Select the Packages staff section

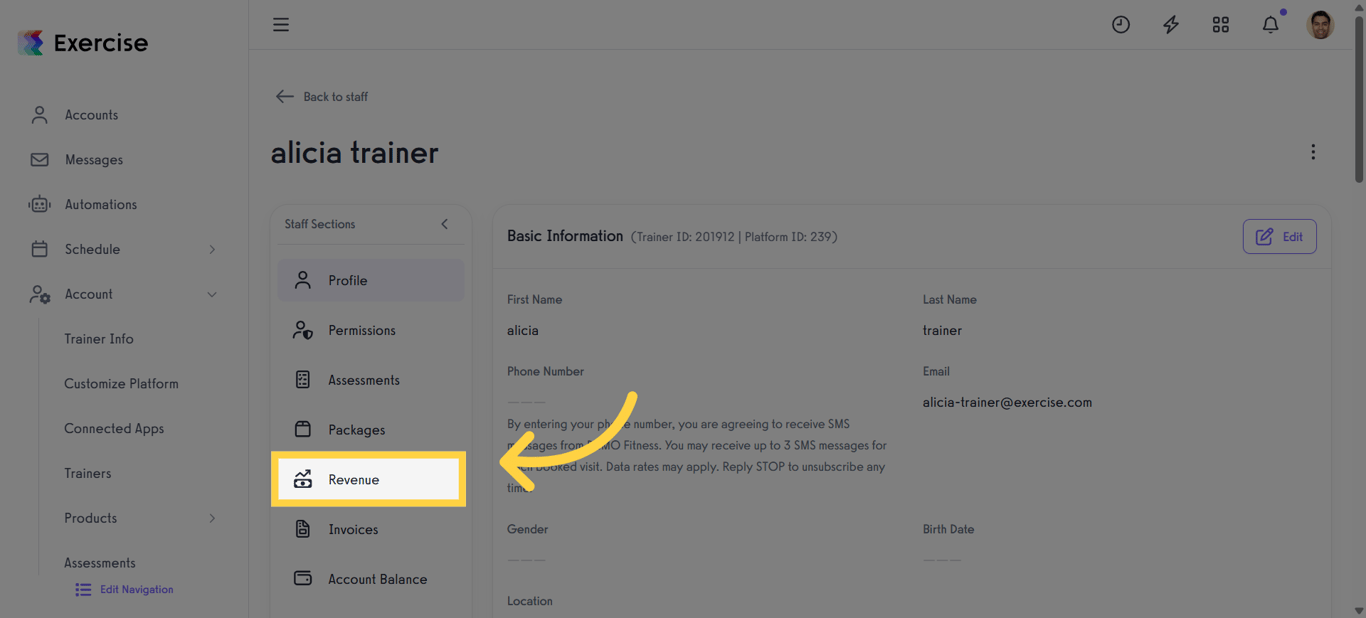click(x=371, y=429)
